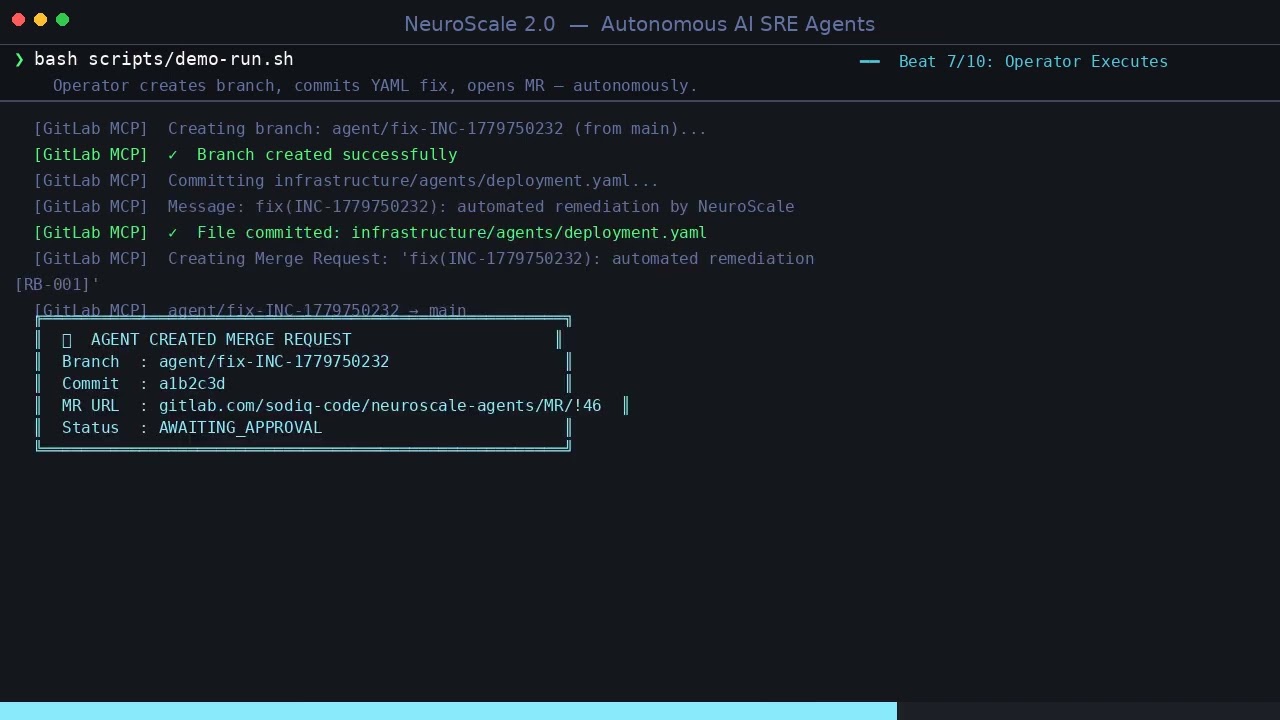Click the green checkmark next to Branch created
The height and width of the screenshot is (720, 1280).
tap(173, 155)
